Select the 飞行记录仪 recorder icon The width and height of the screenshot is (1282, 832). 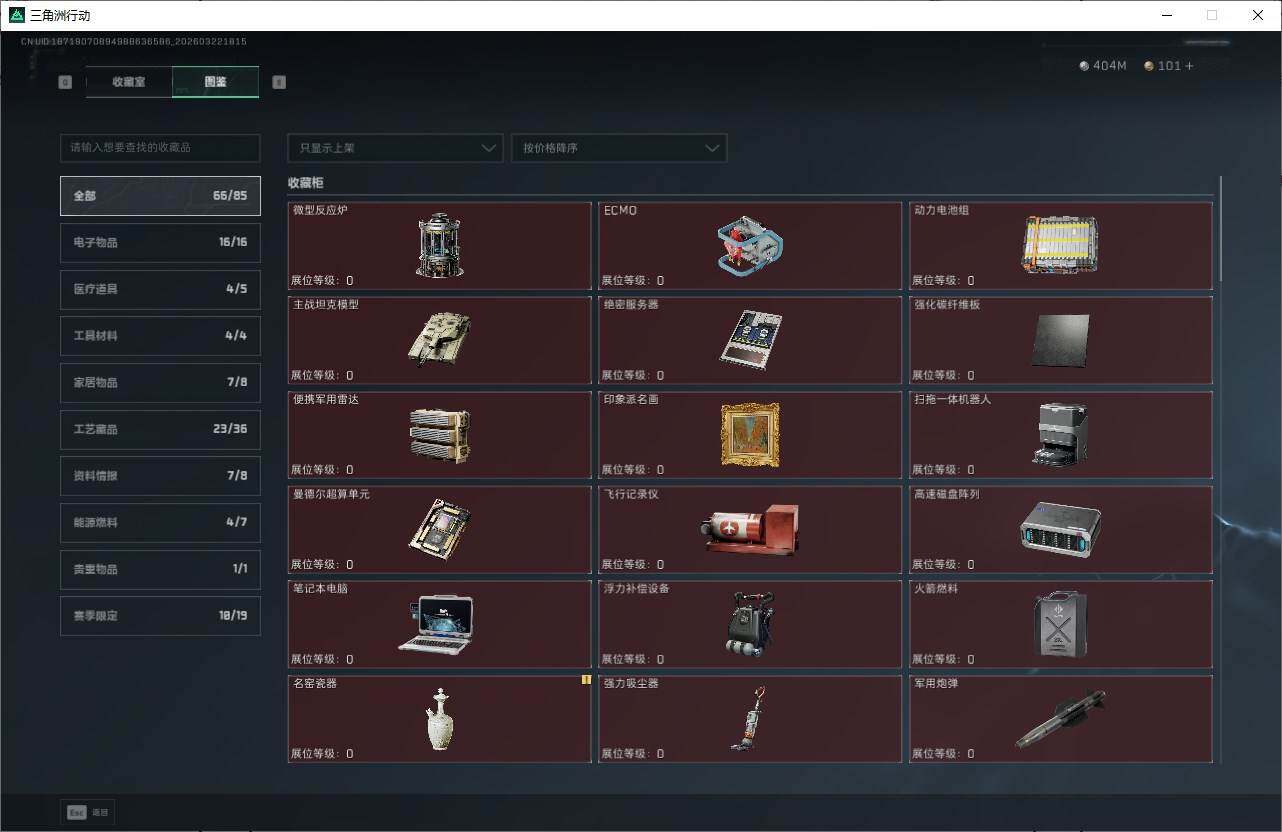(x=750, y=529)
